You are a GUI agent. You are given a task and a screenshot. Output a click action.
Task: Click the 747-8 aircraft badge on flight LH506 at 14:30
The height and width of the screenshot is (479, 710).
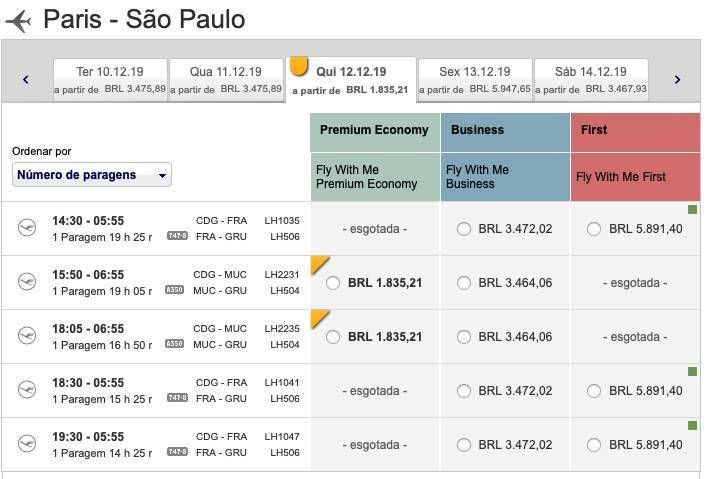[x=177, y=235]
